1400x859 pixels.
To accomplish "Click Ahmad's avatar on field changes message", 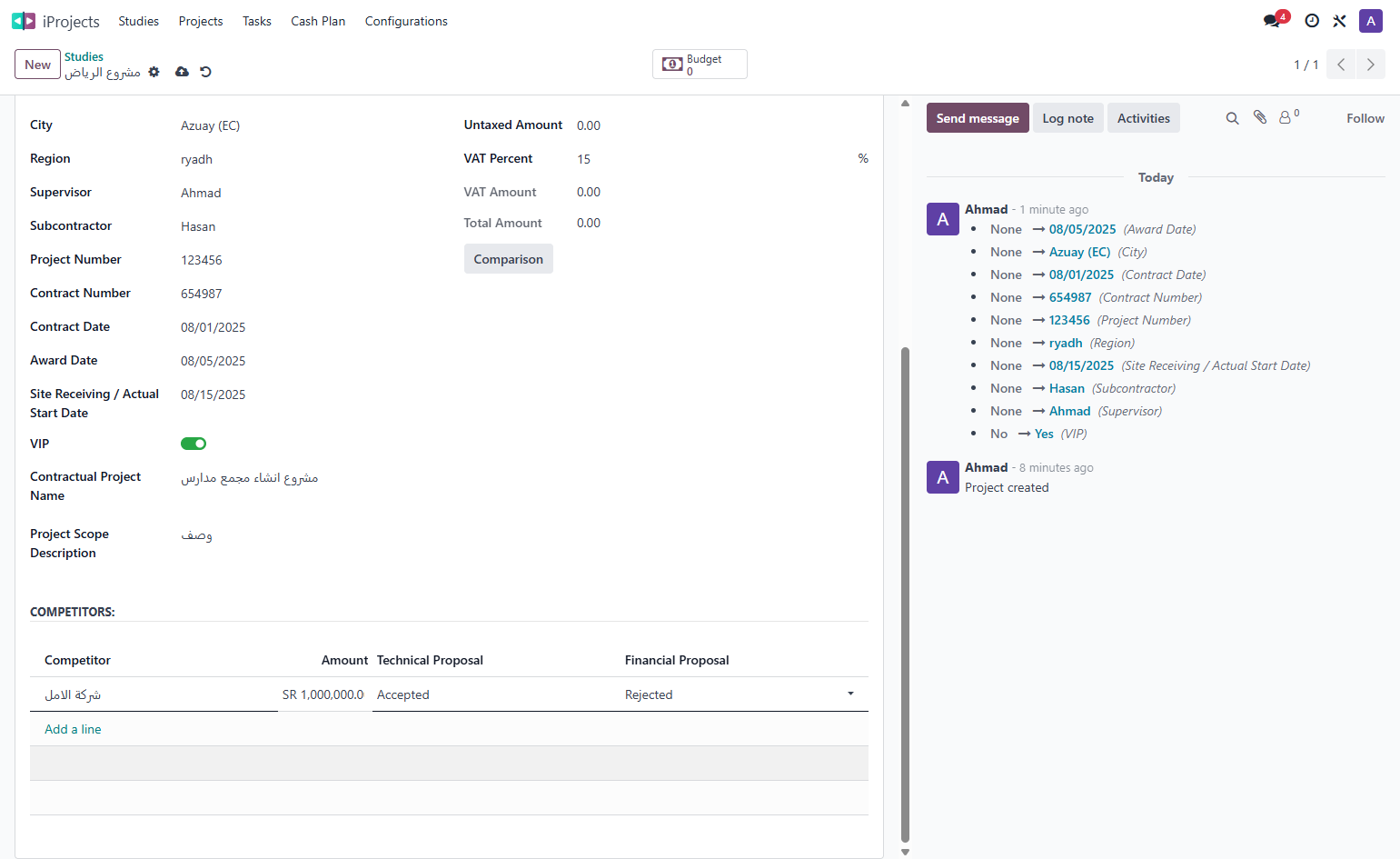I will (943, 219).
